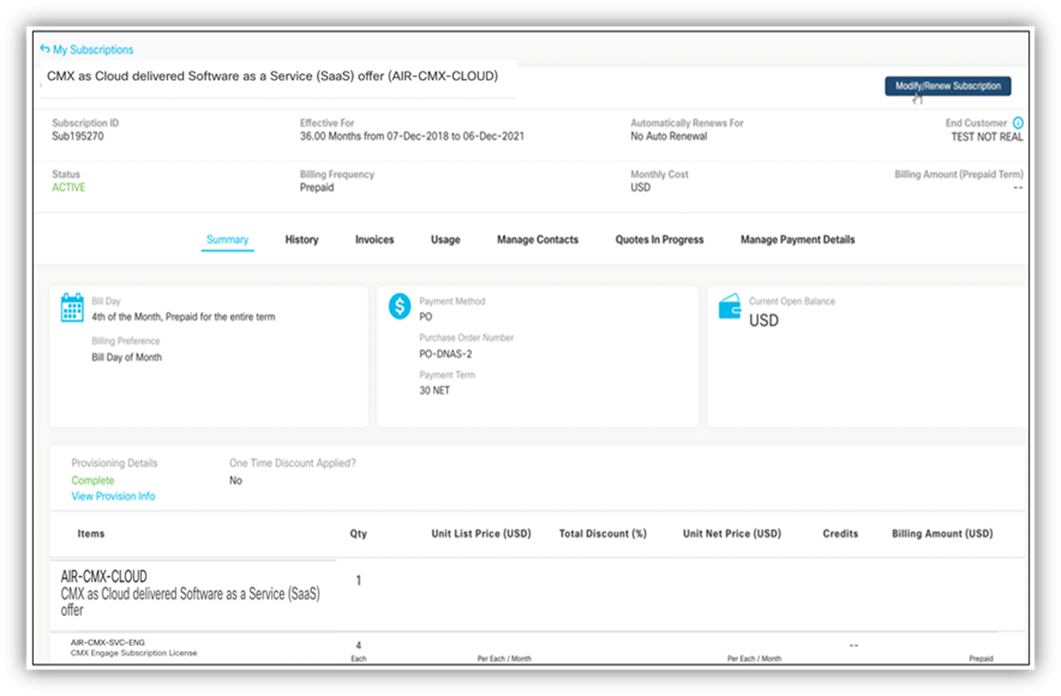Open Quotes In Progress tab
This screenshot has height=696, width=1061.
659,239
